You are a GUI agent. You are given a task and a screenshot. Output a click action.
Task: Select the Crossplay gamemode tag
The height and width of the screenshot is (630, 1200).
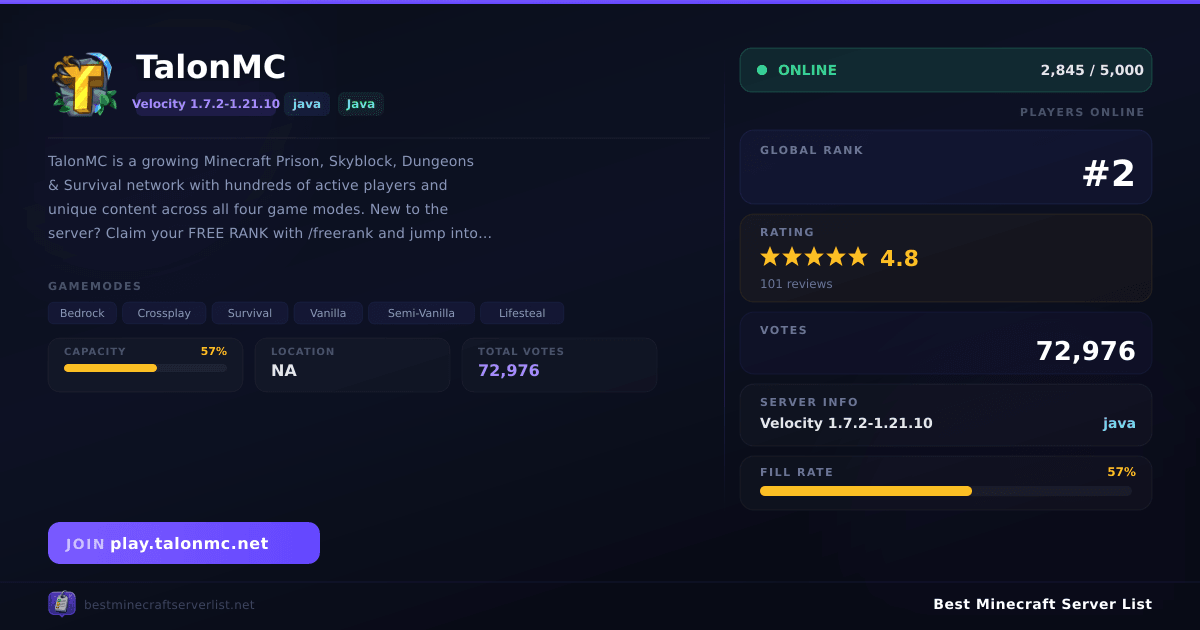coord(164,313)
